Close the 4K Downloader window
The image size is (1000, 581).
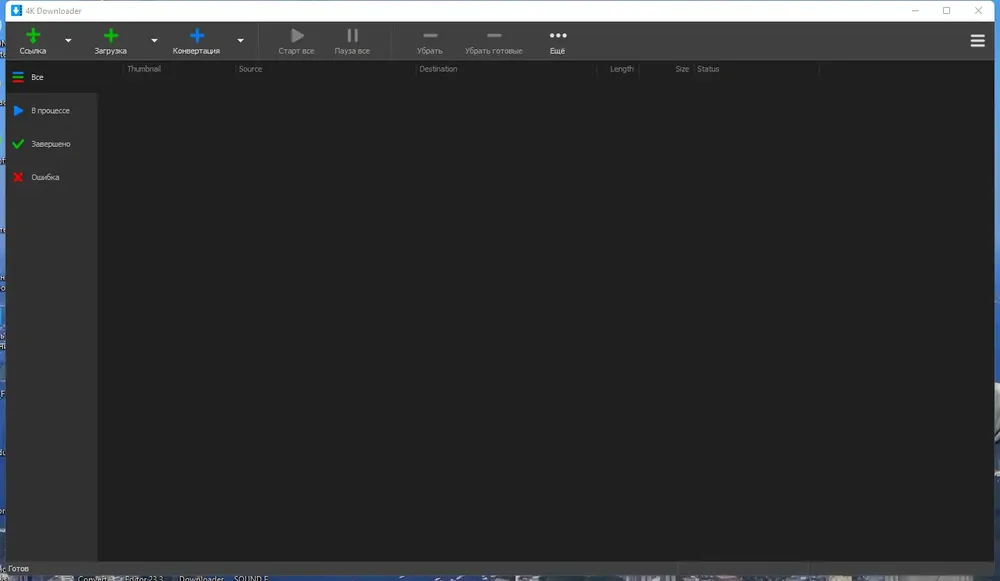pyautogui.click(x=978, y=11)
